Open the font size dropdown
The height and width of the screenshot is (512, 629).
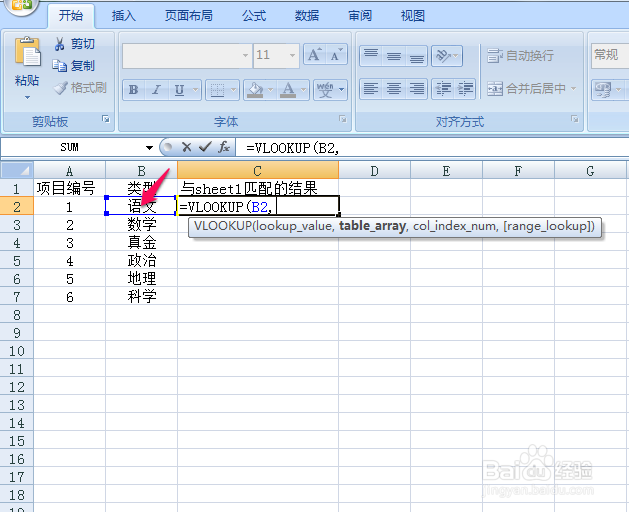tap(292, 55)
